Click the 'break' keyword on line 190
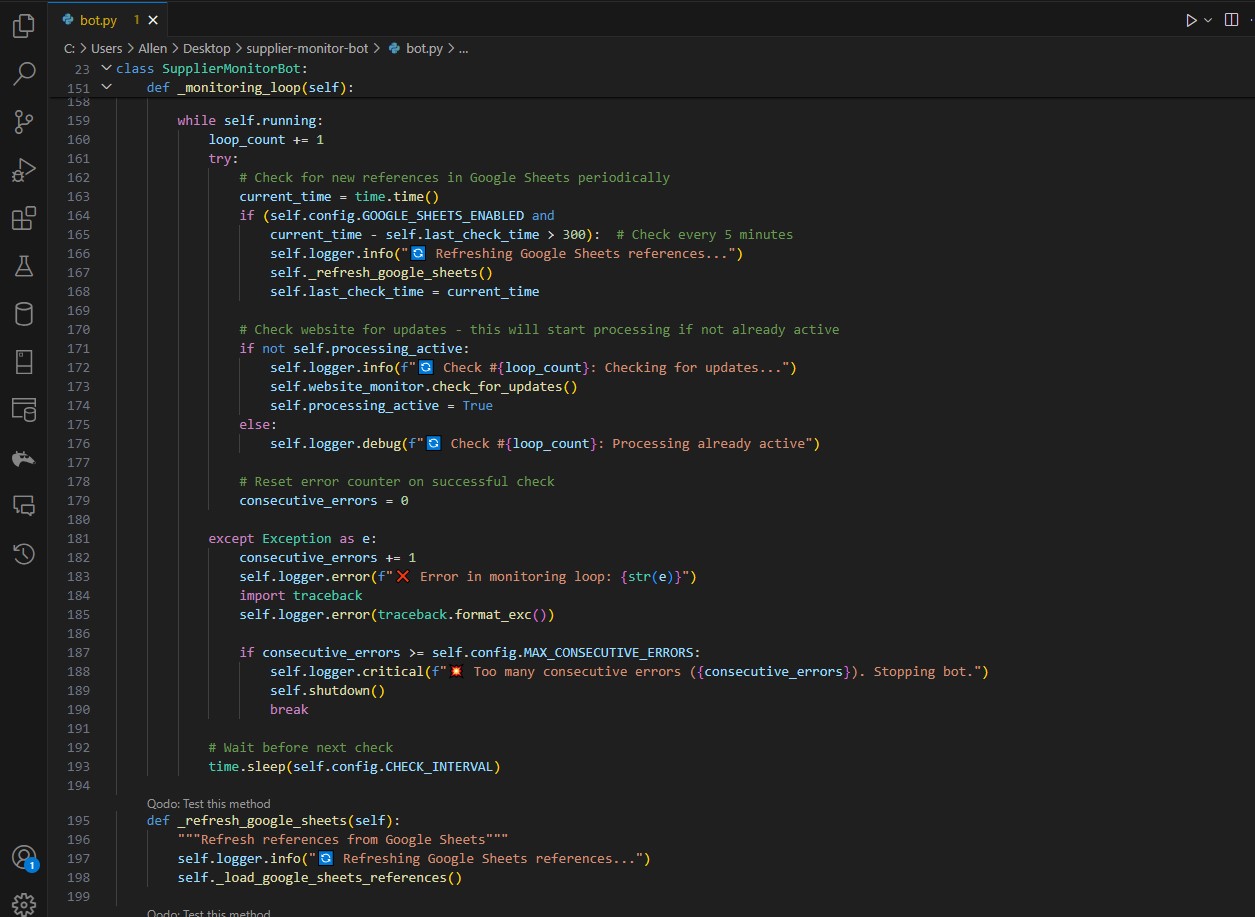 pos(289,709)
